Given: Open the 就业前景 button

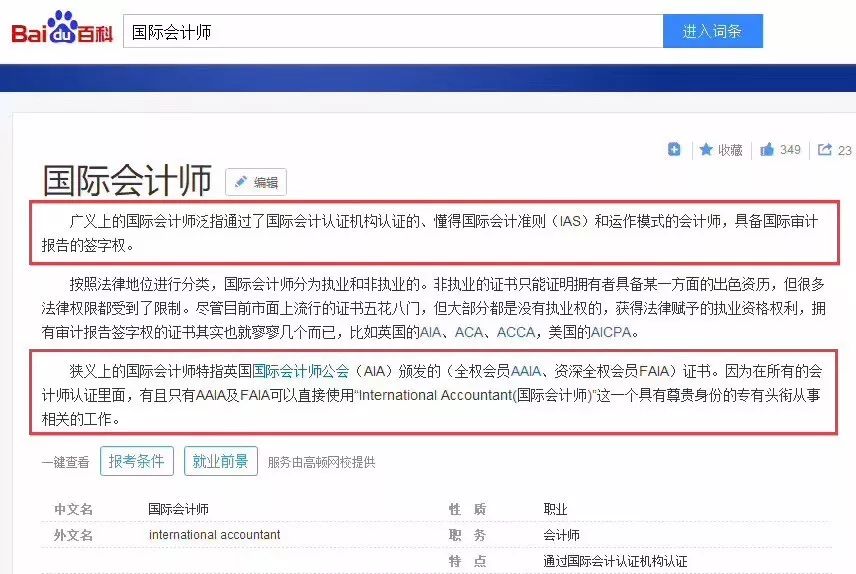Looking at the screenshot, I should [221, 461].
